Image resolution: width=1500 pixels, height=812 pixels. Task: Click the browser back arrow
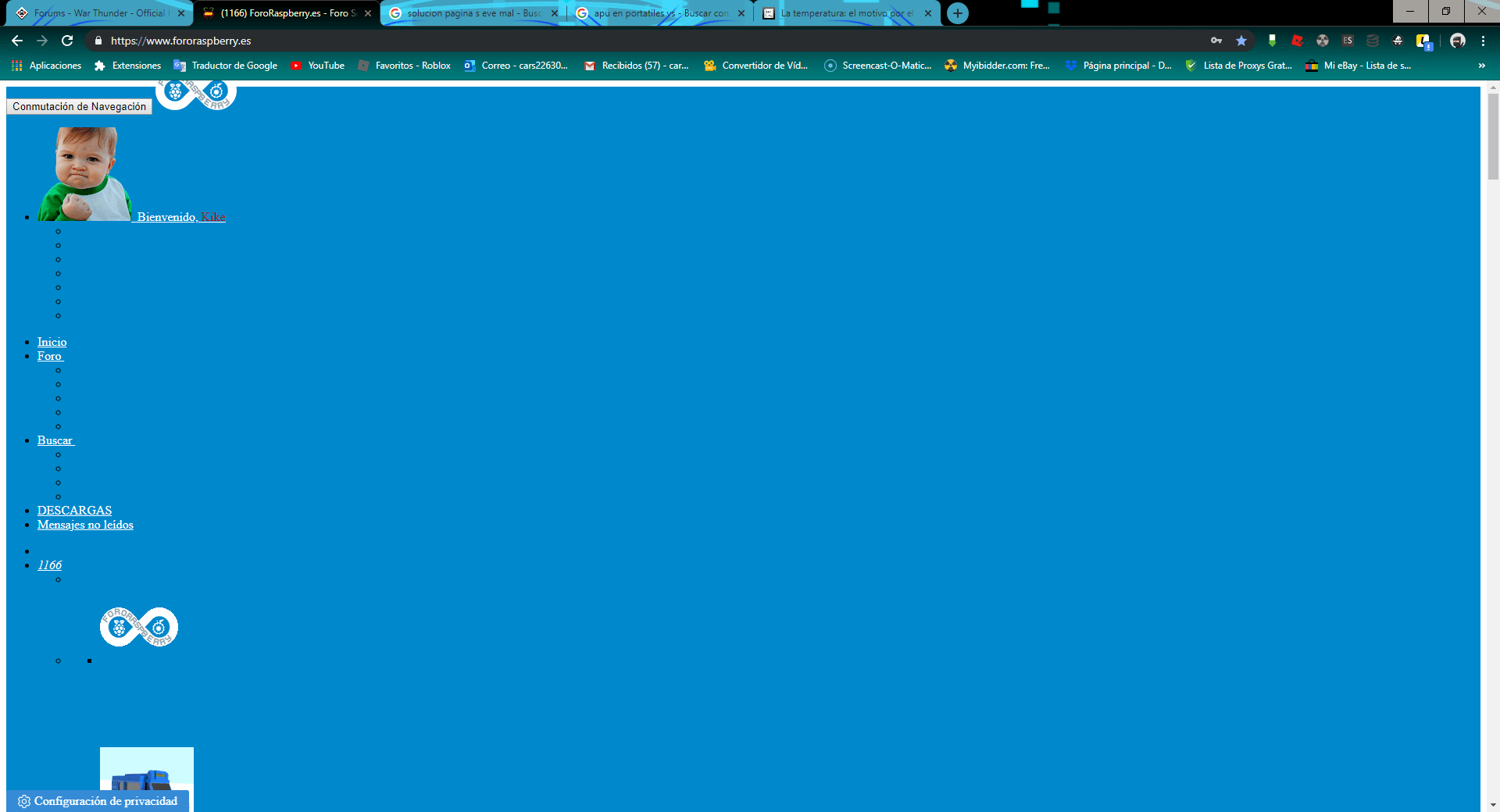coord(17,41)
